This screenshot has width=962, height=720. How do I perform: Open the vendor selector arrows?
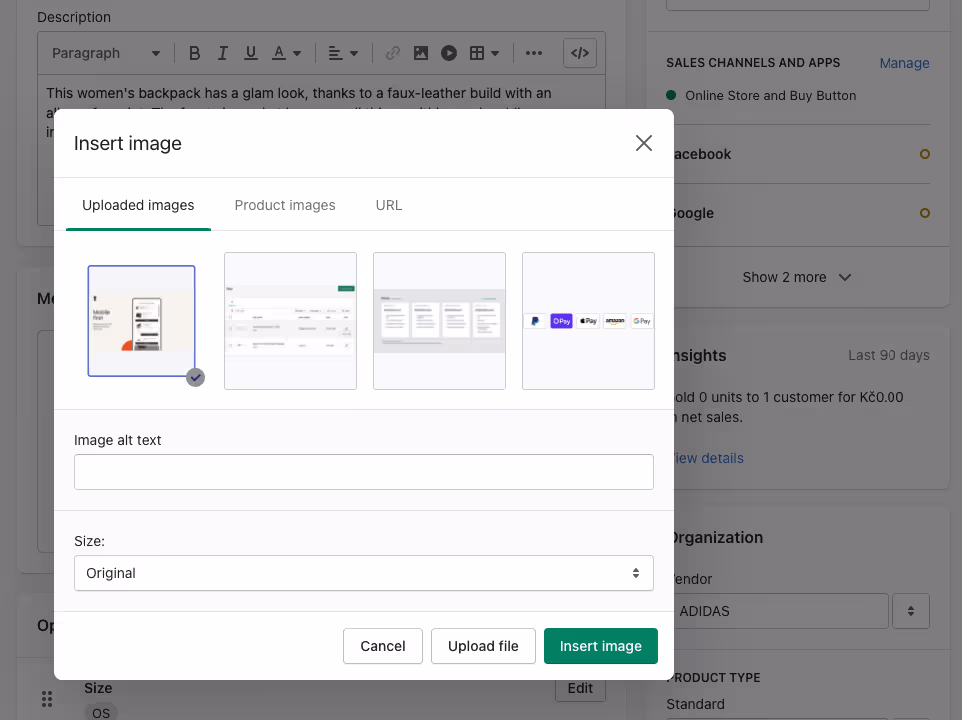pos(911,611)
